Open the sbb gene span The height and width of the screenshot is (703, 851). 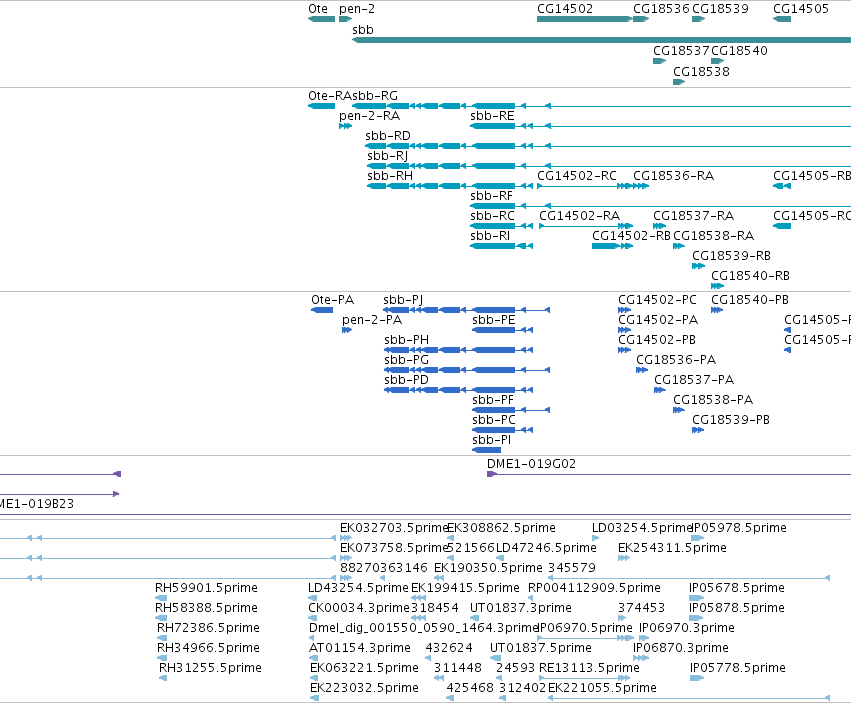pyautogui.click(x=601, y=40)
